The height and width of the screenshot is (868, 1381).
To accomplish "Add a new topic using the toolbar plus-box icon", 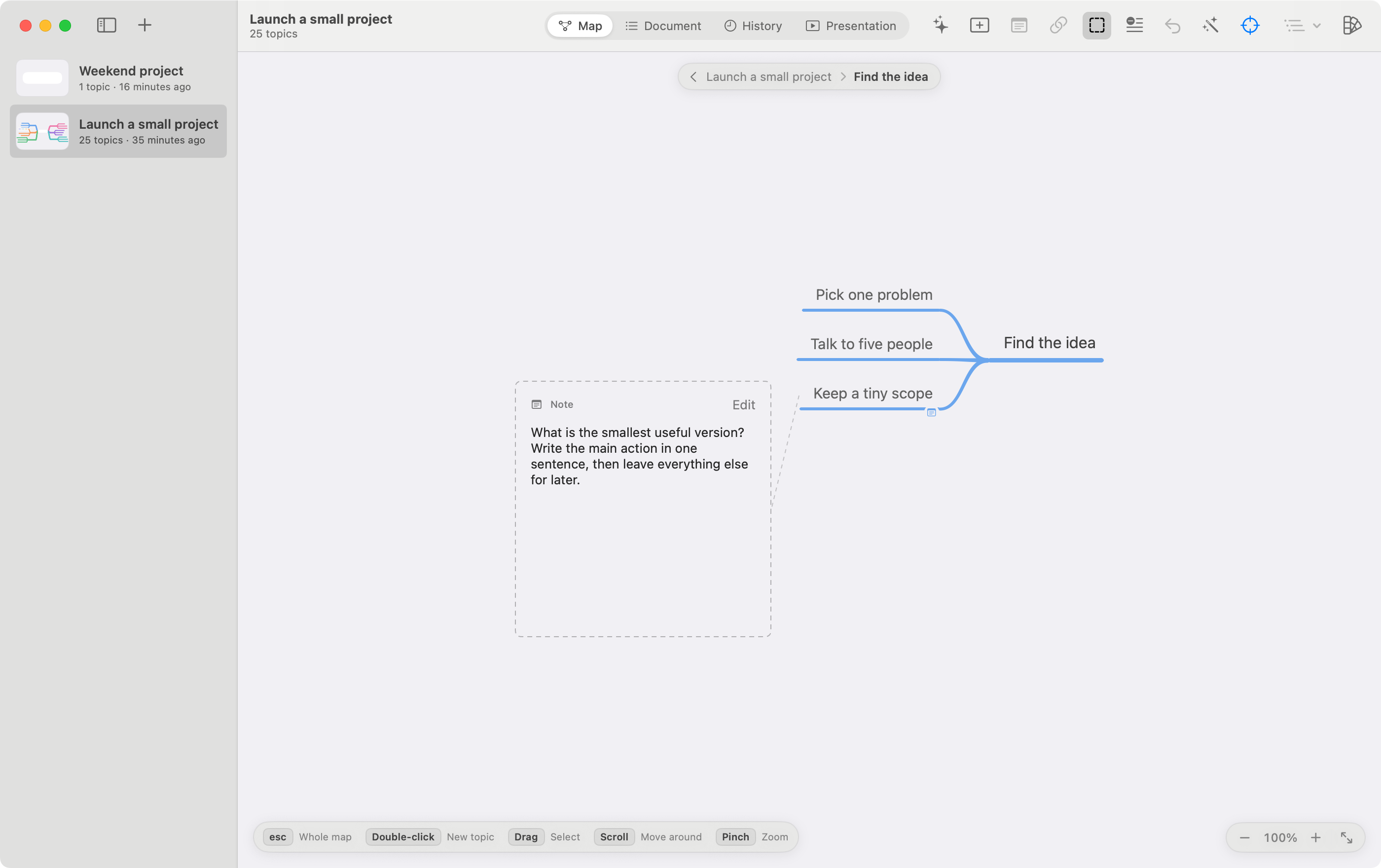I will 980,25.
